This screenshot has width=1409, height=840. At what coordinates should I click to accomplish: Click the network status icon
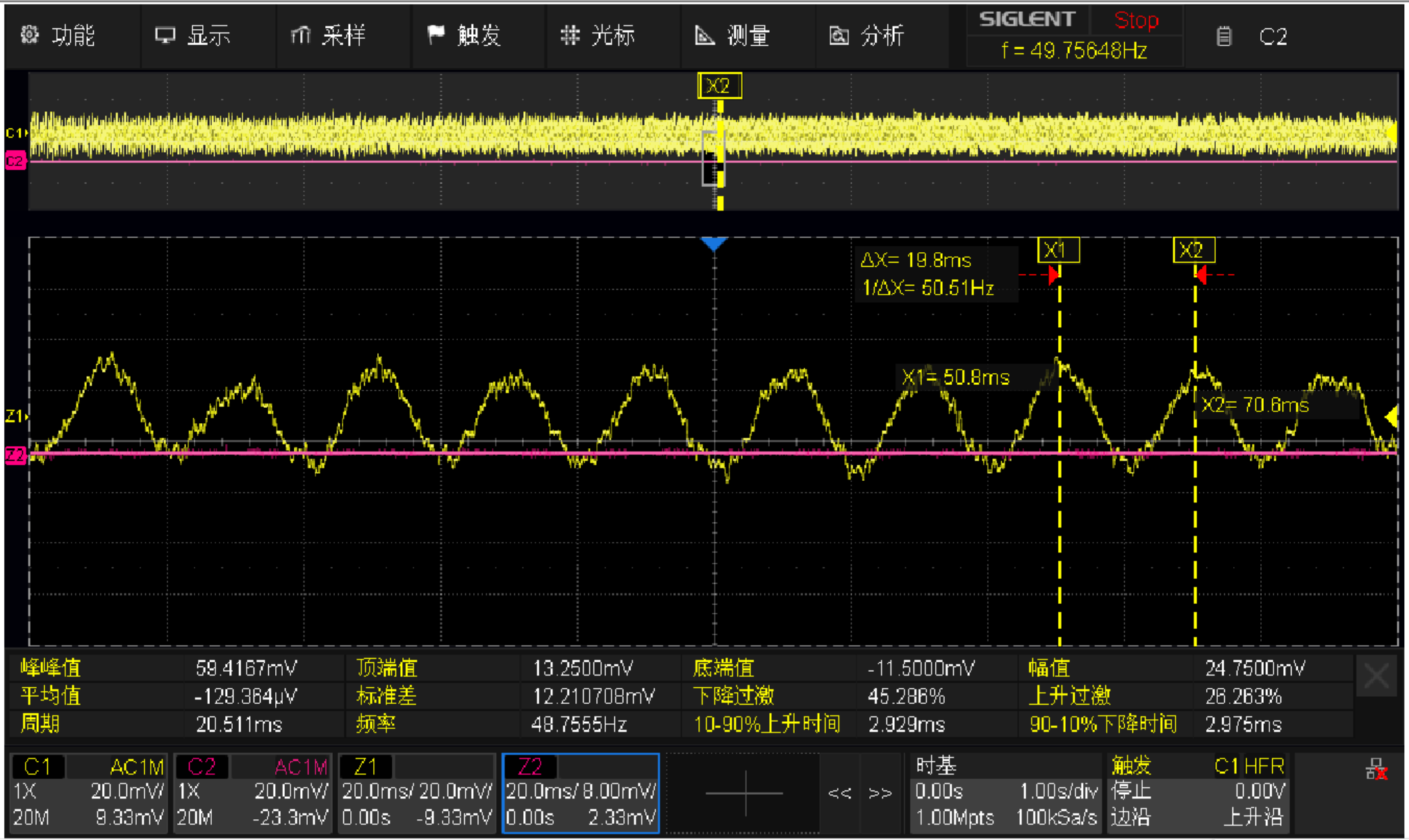(x=1376, y=769)
